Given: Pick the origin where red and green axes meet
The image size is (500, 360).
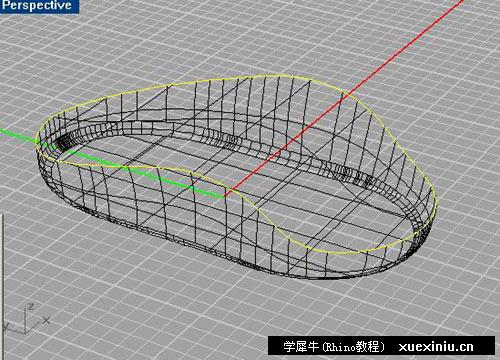Looking at the screenshot, I should (225, 195).
